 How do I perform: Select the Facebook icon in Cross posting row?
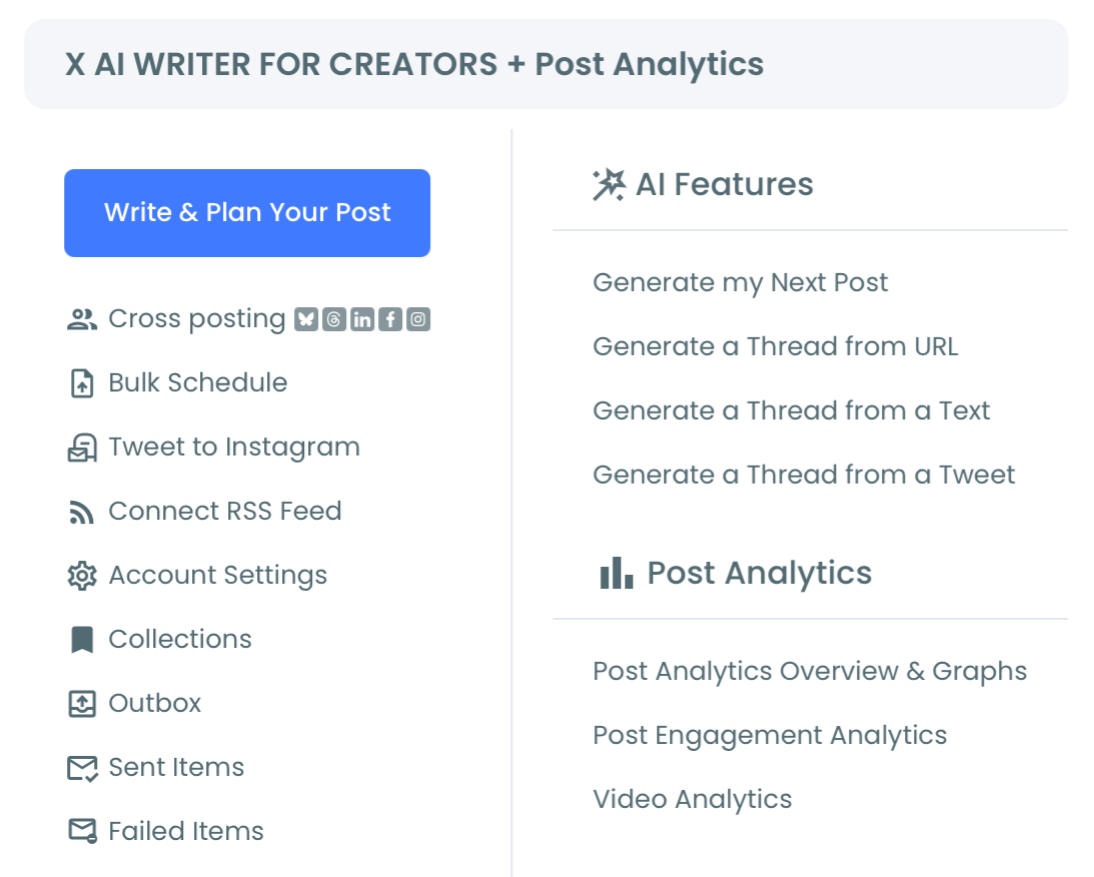[x=391, y=318]
